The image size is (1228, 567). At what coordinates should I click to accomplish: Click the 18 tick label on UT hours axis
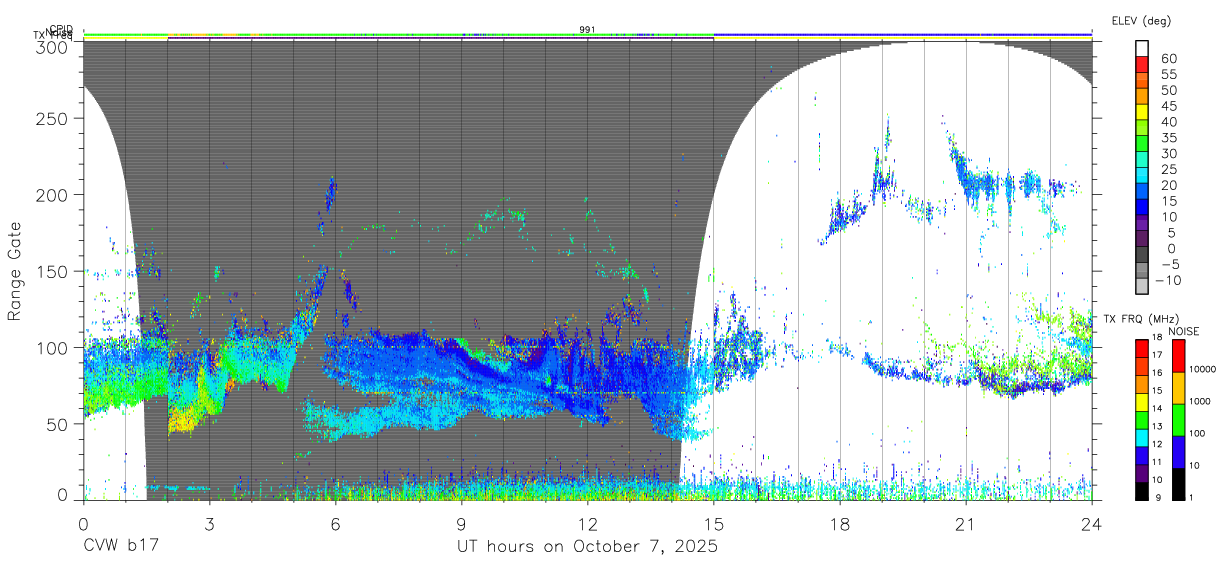[x=840, y=524]
